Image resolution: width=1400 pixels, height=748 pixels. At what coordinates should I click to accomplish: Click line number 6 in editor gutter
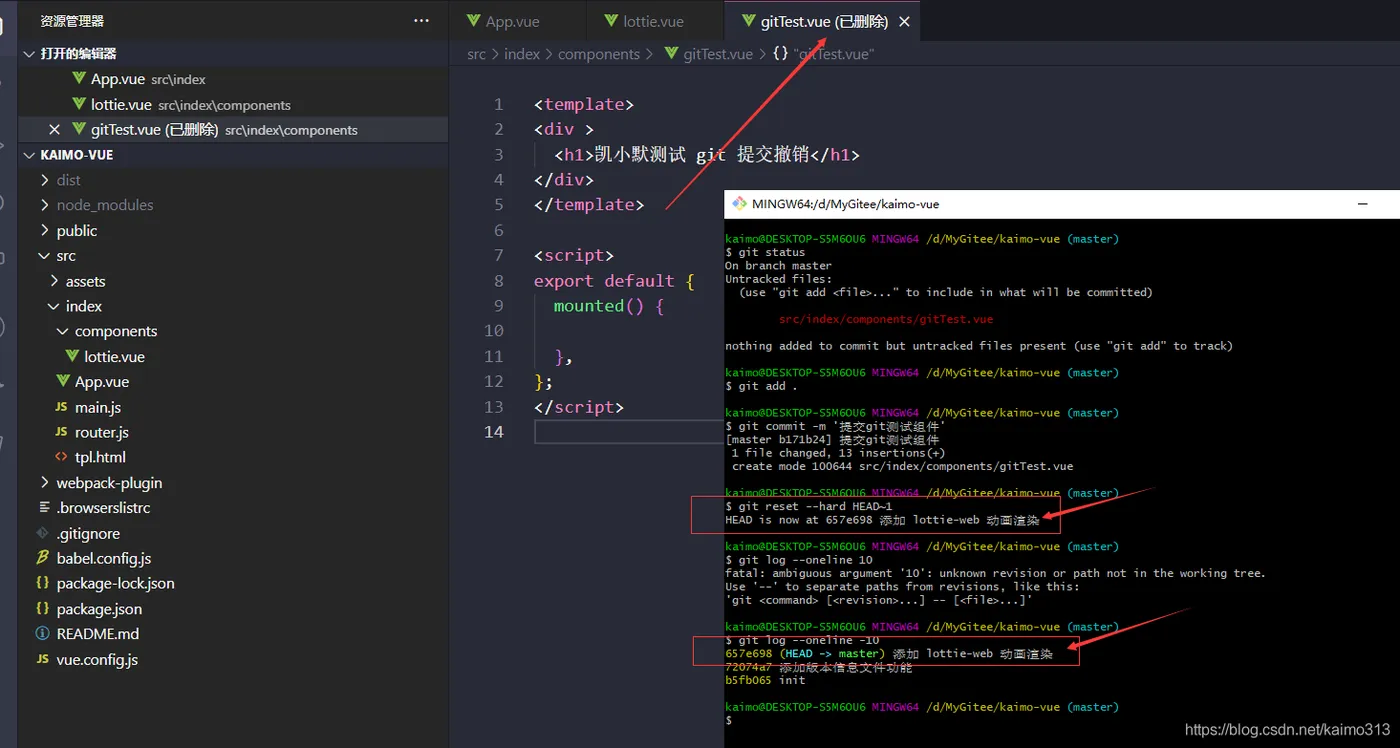point(499,230)
